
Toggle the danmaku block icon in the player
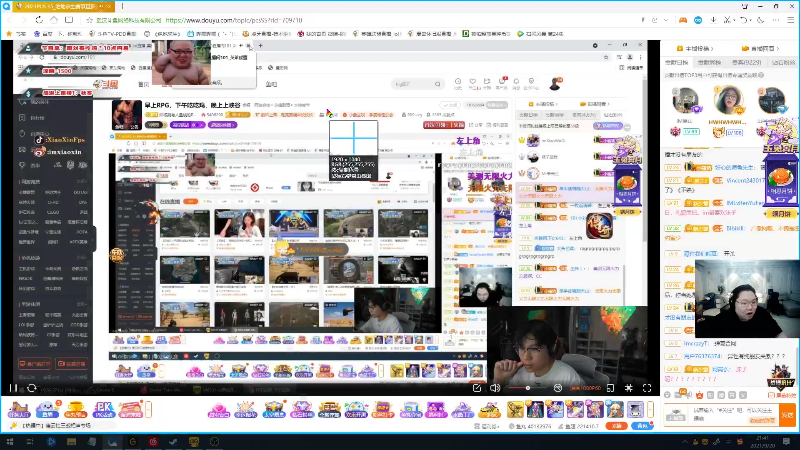tap(558, 388)
